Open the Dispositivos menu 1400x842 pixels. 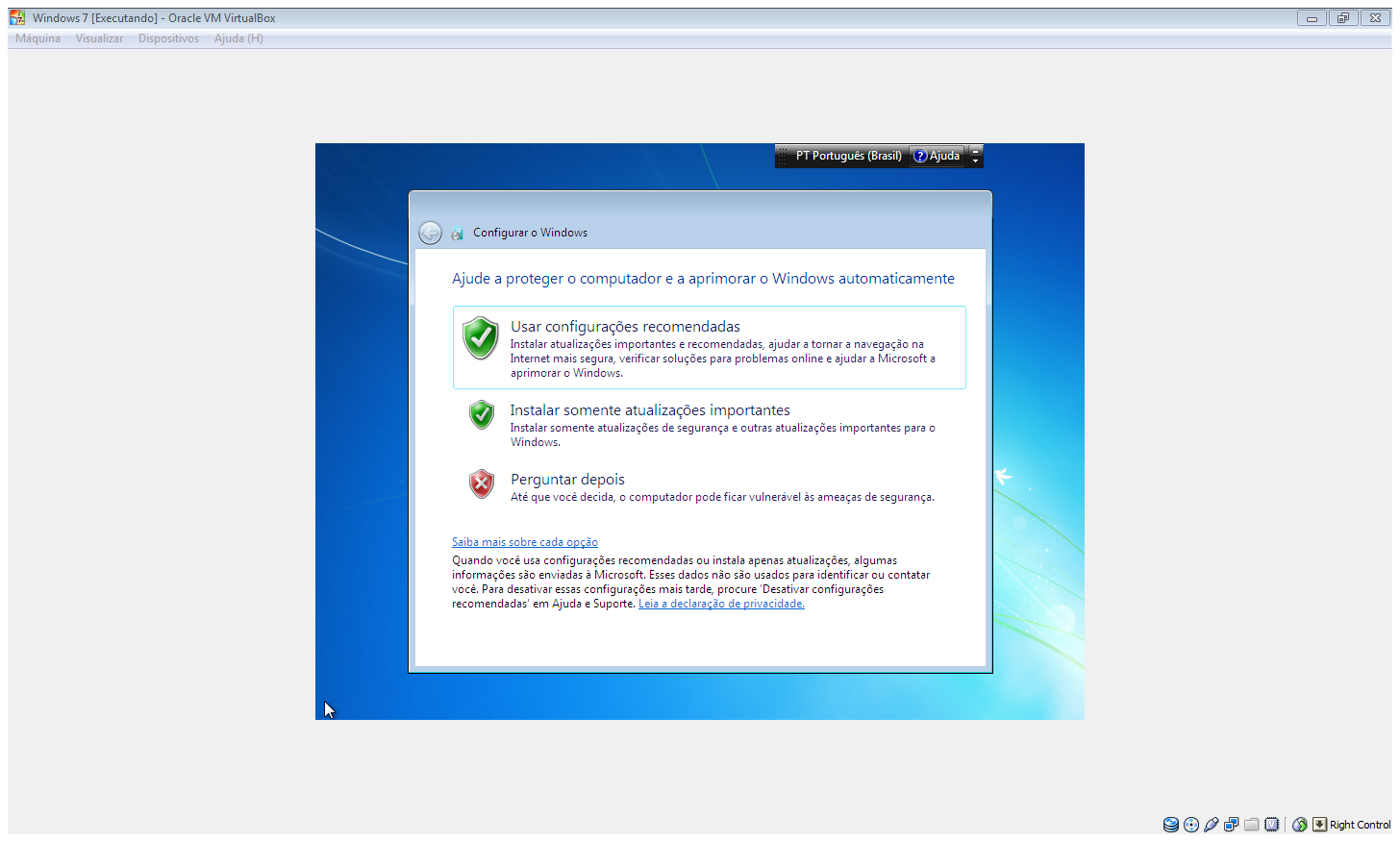pos(168,38)
